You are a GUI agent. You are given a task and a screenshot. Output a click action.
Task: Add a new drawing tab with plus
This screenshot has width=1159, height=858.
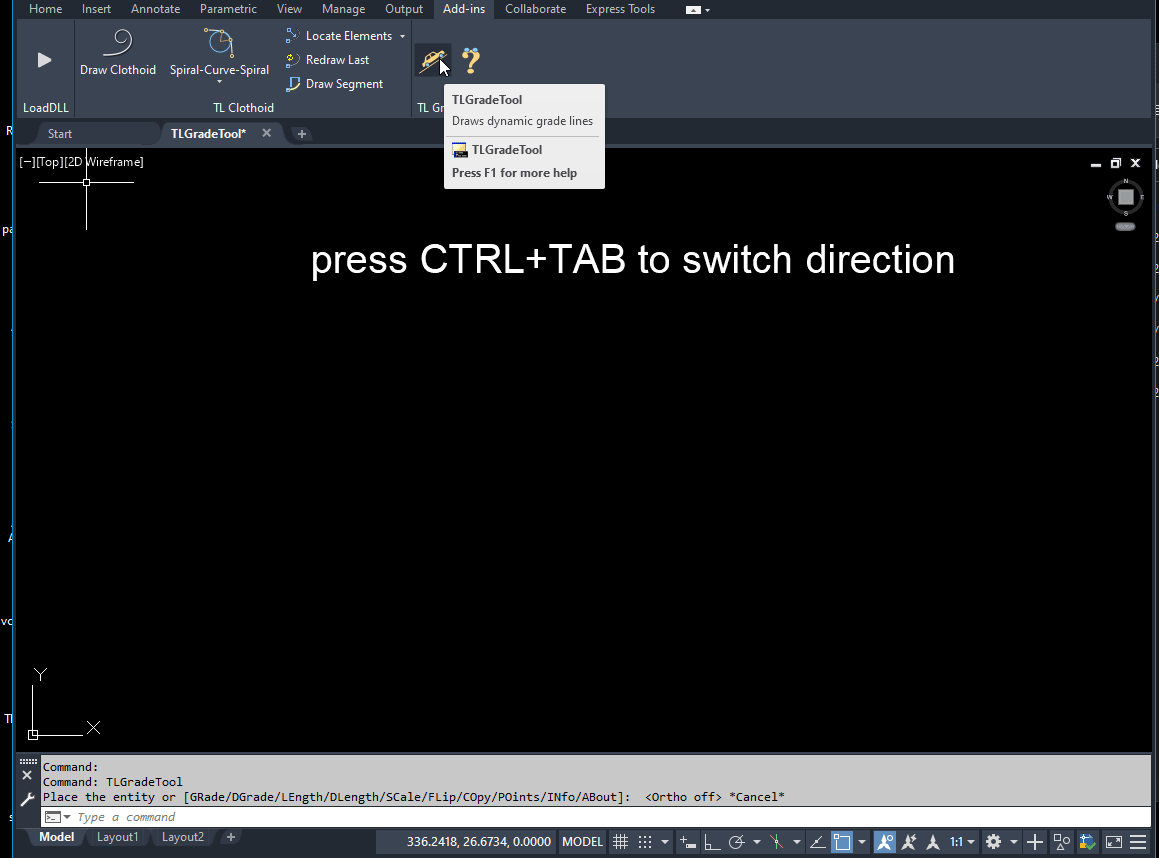click(x=302, y=134)
